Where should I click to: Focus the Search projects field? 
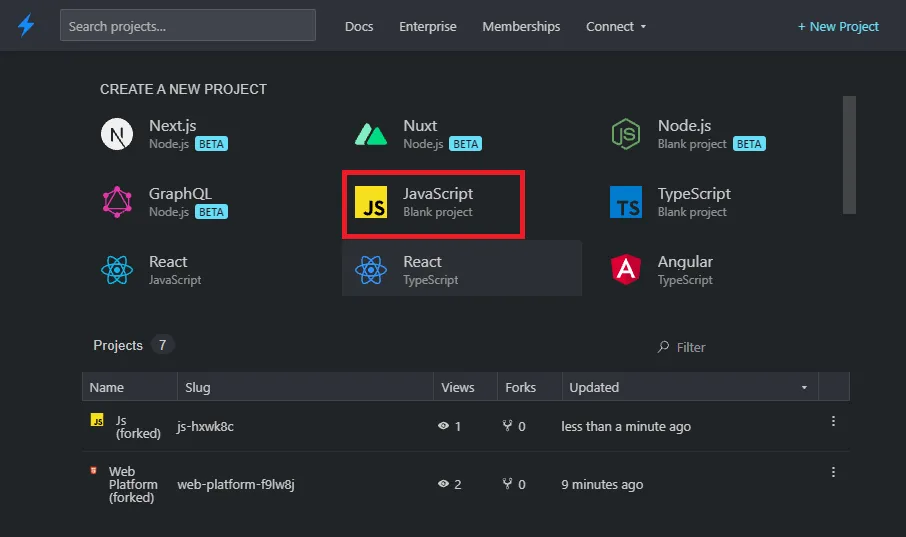point(188,25)
